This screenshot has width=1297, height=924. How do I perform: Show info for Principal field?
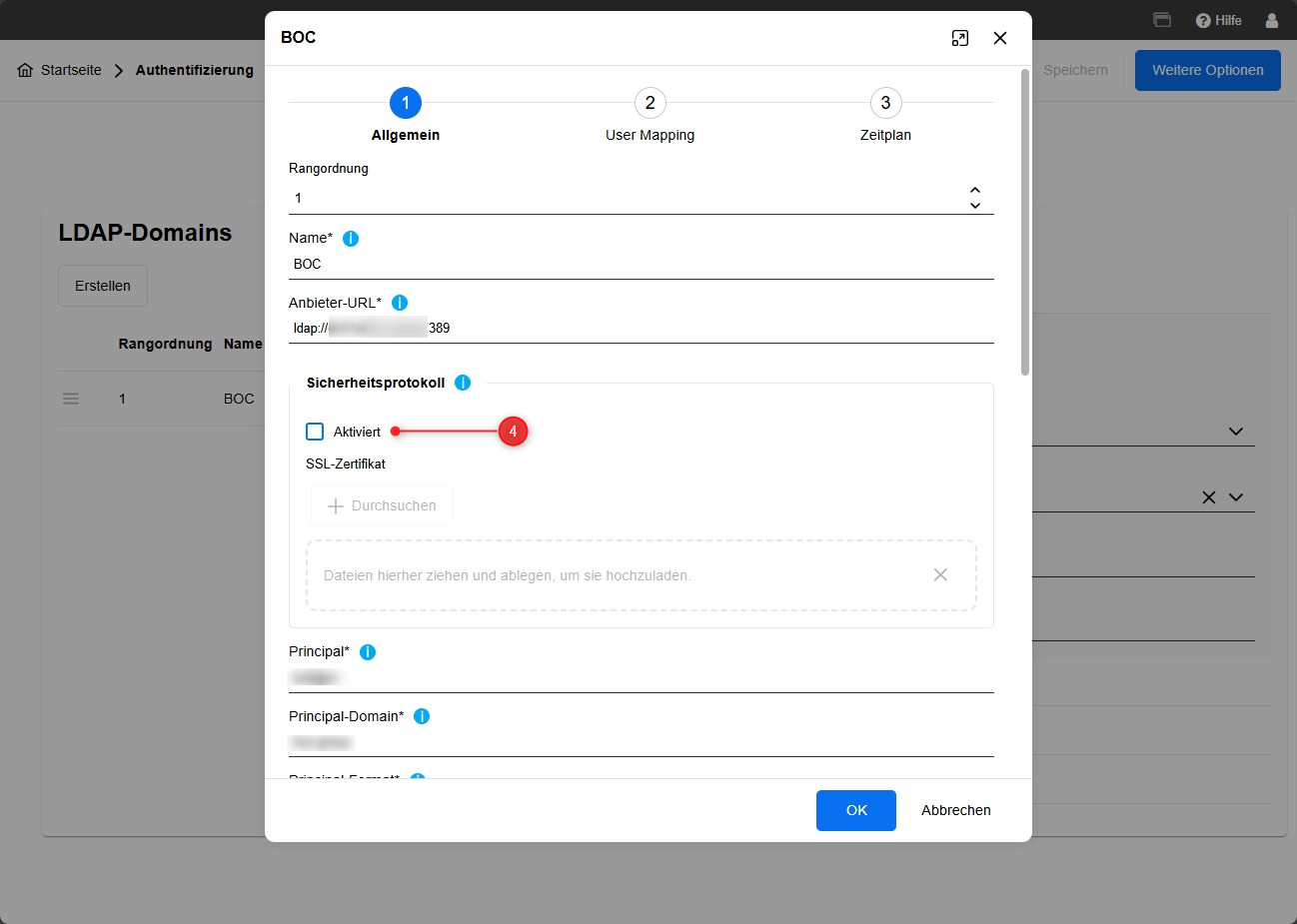[368, 652]
